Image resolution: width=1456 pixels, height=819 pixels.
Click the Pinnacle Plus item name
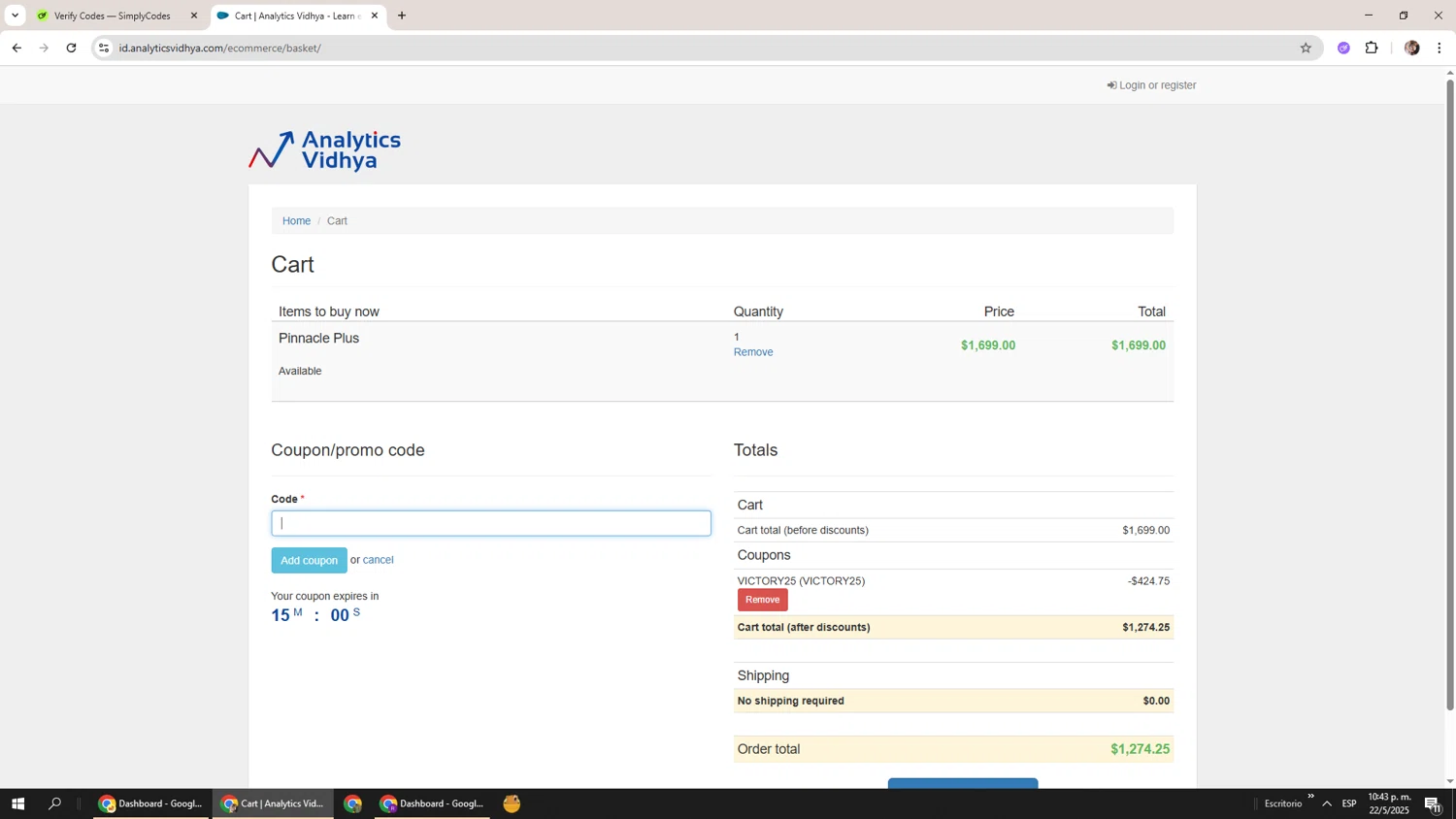(x=318, y=338)
